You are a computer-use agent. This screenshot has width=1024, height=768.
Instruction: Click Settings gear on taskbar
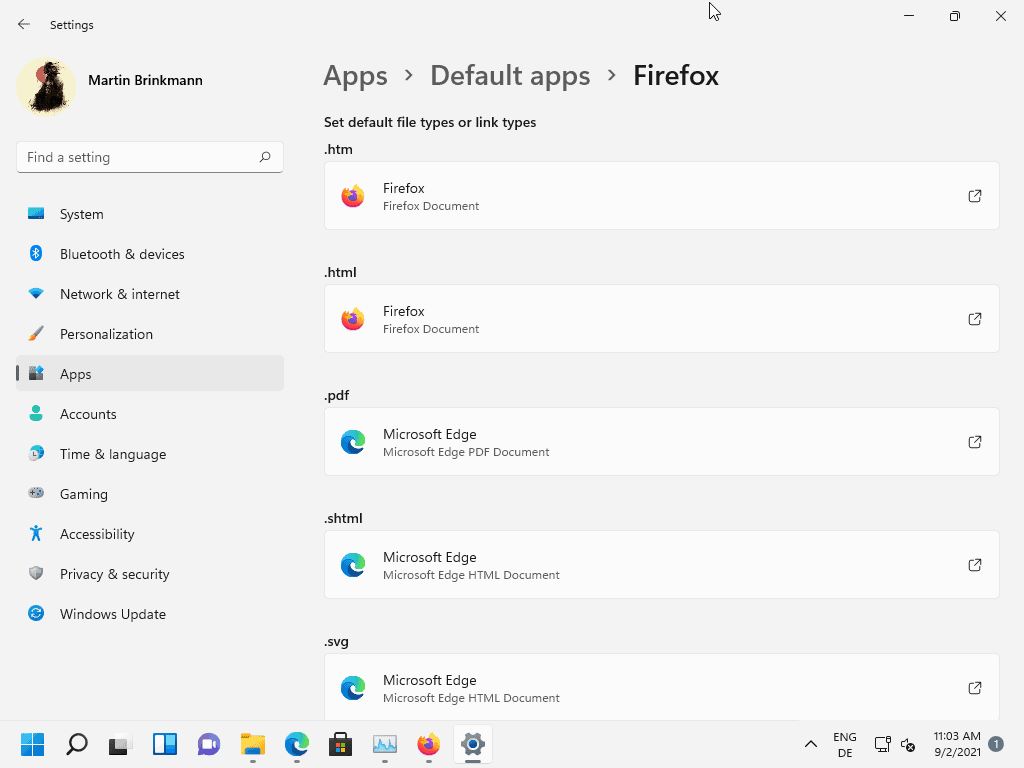coord(473,744)
